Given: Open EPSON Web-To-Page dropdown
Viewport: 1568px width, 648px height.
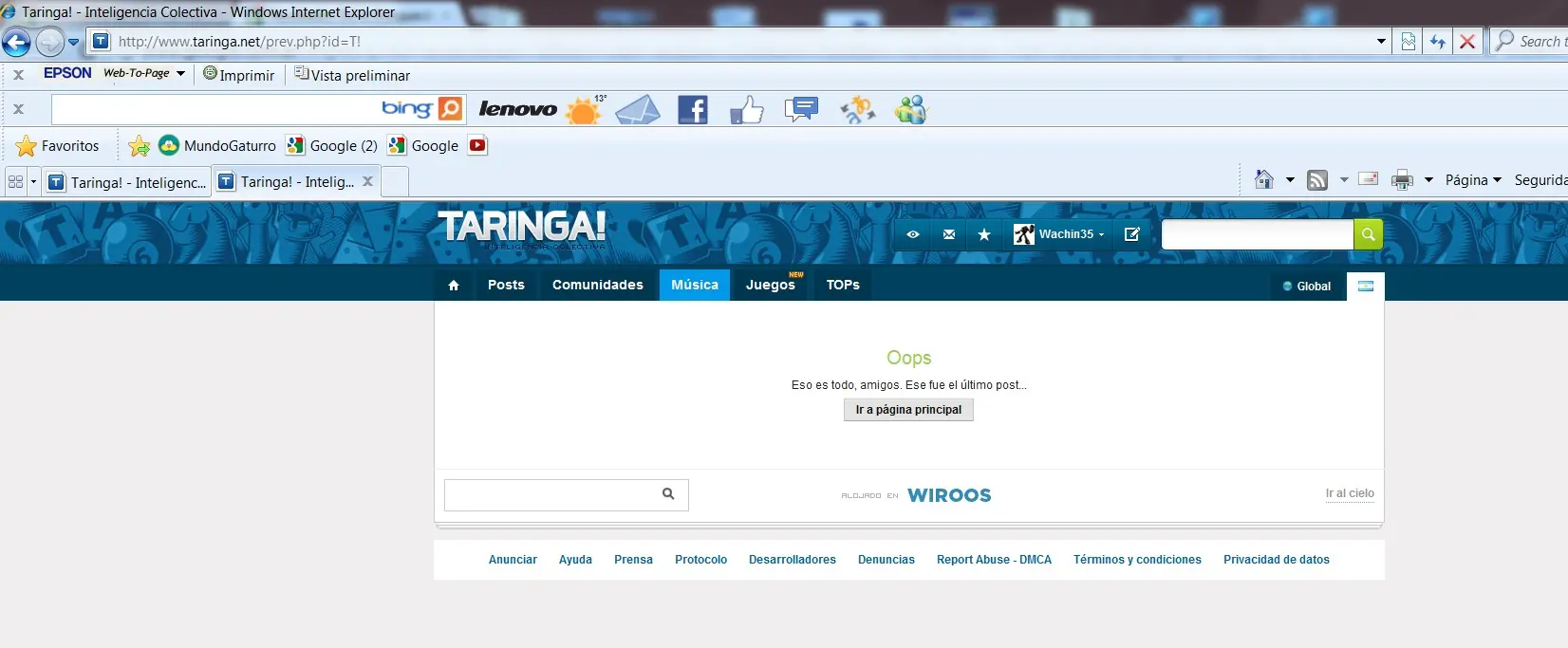Looking at the screenshot, I should (x=181, y=73).
